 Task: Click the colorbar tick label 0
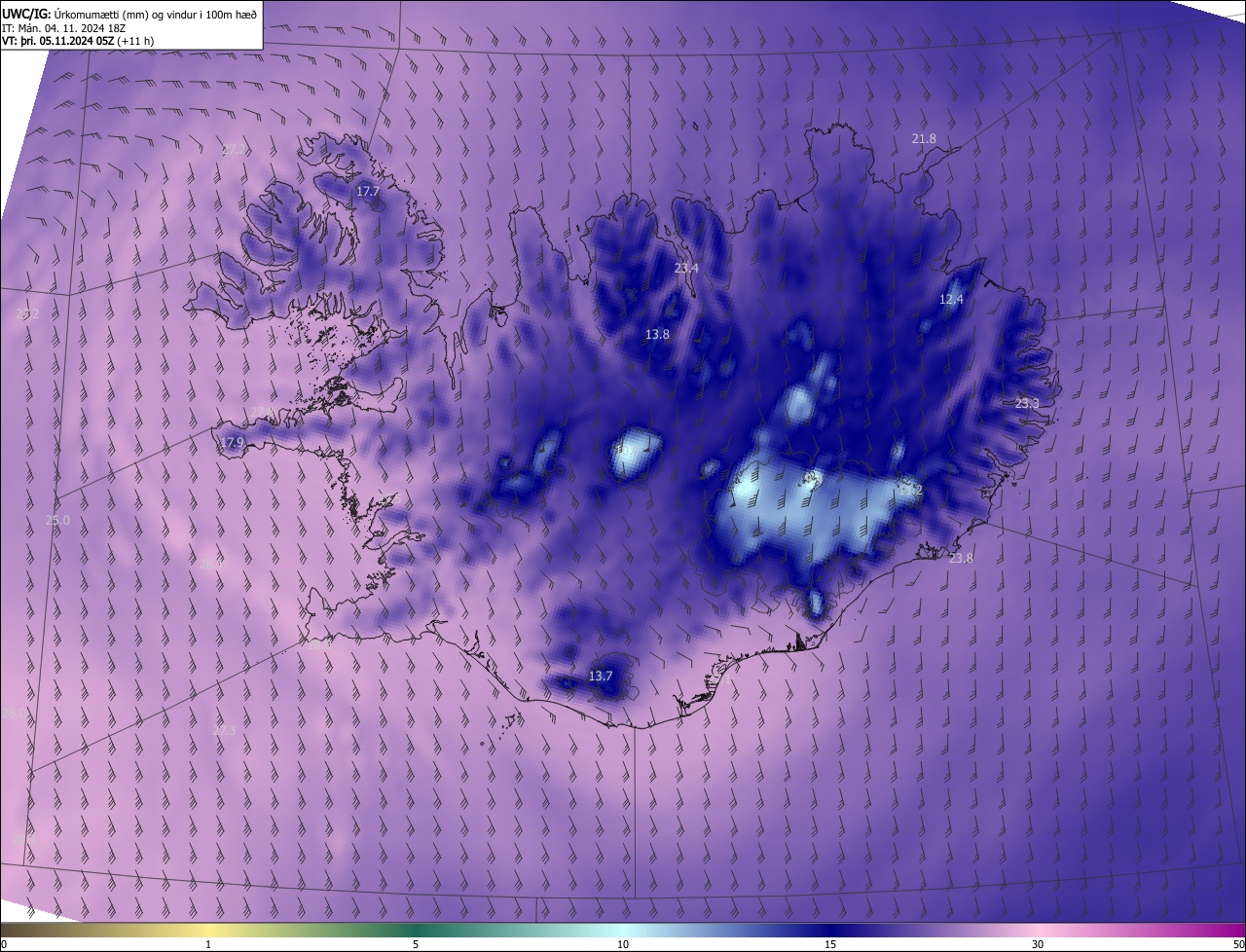[4, 945]
